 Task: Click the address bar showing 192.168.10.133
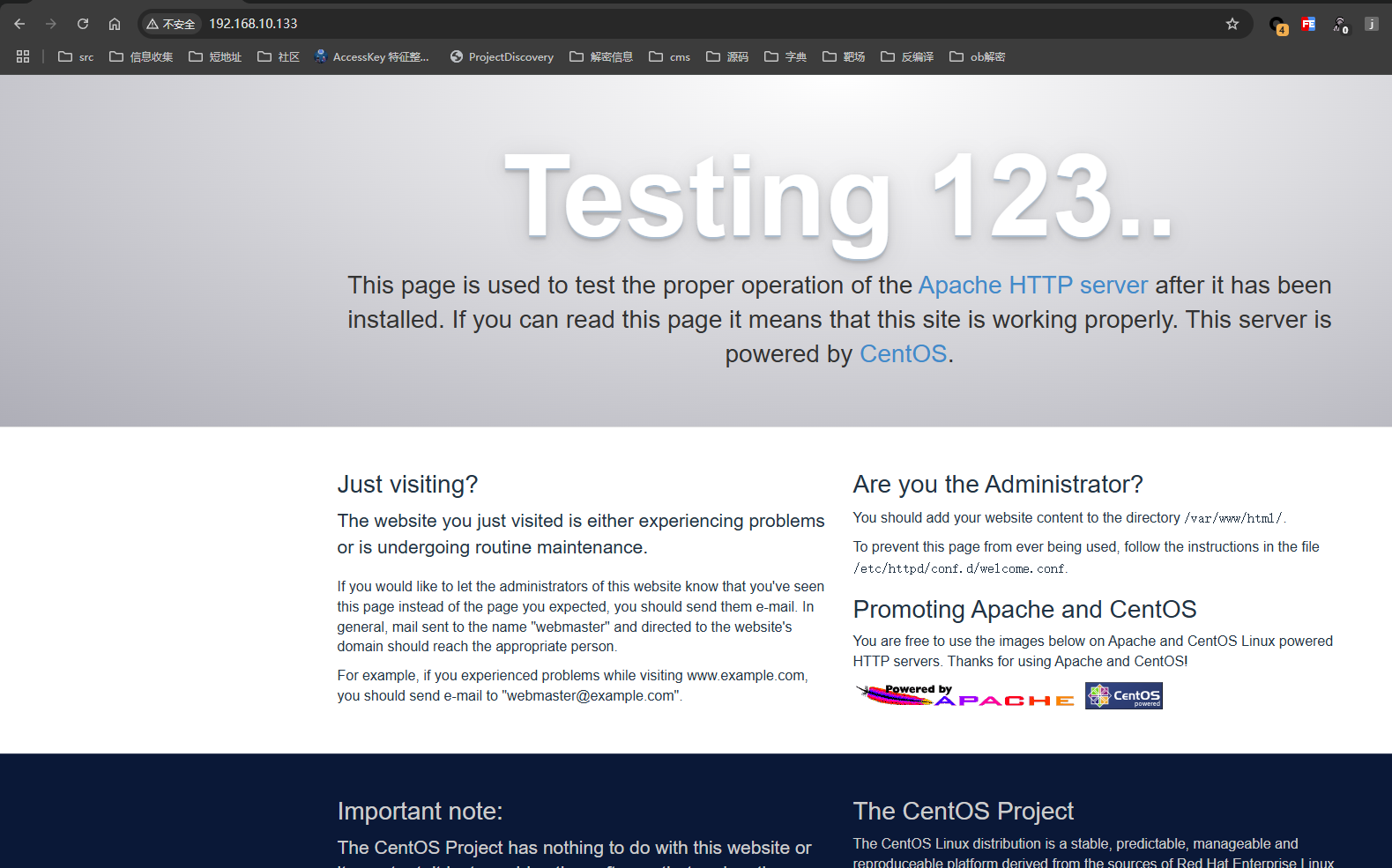(x=617, y=24)
